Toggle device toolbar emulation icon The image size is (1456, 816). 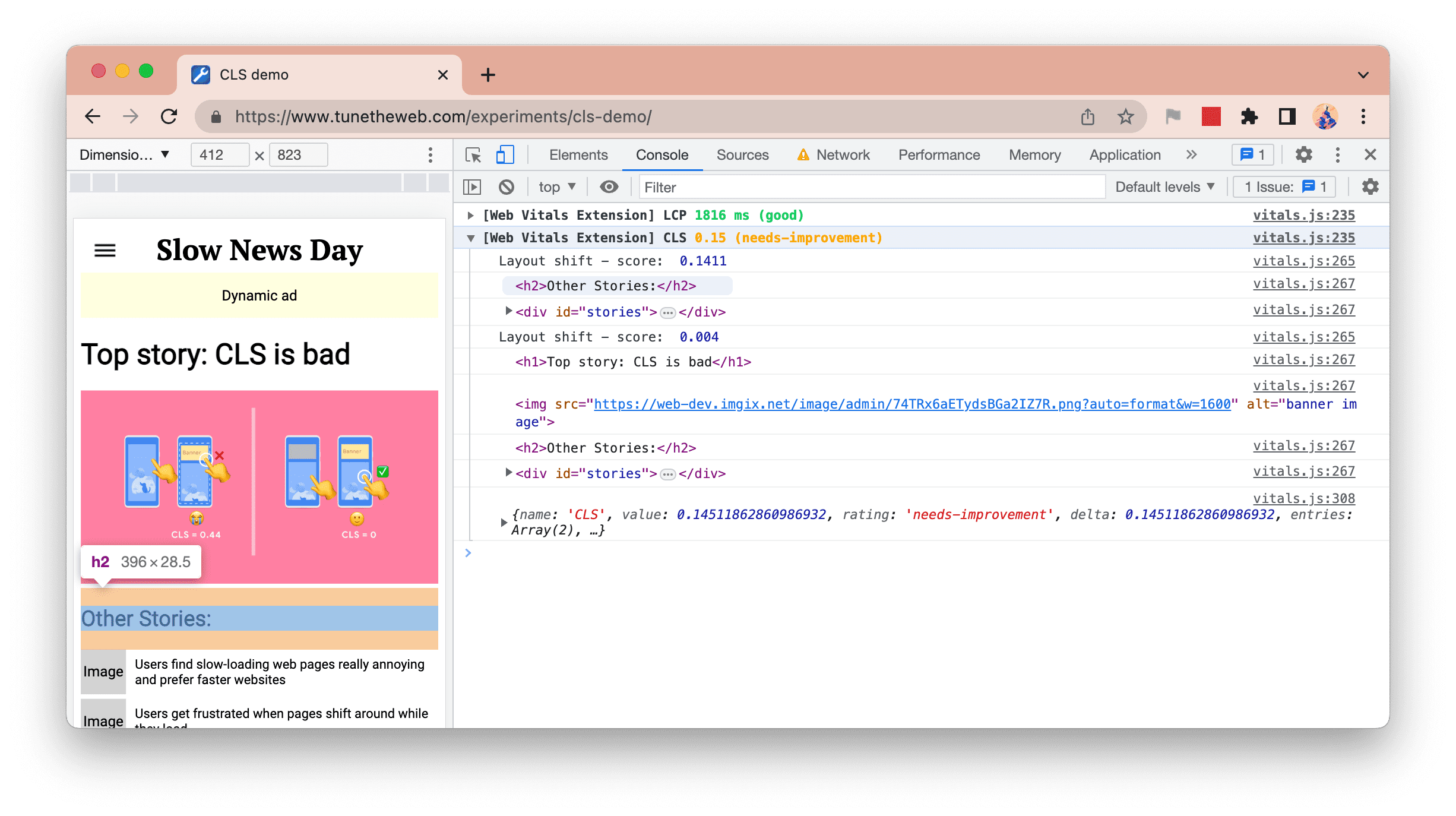503,155
